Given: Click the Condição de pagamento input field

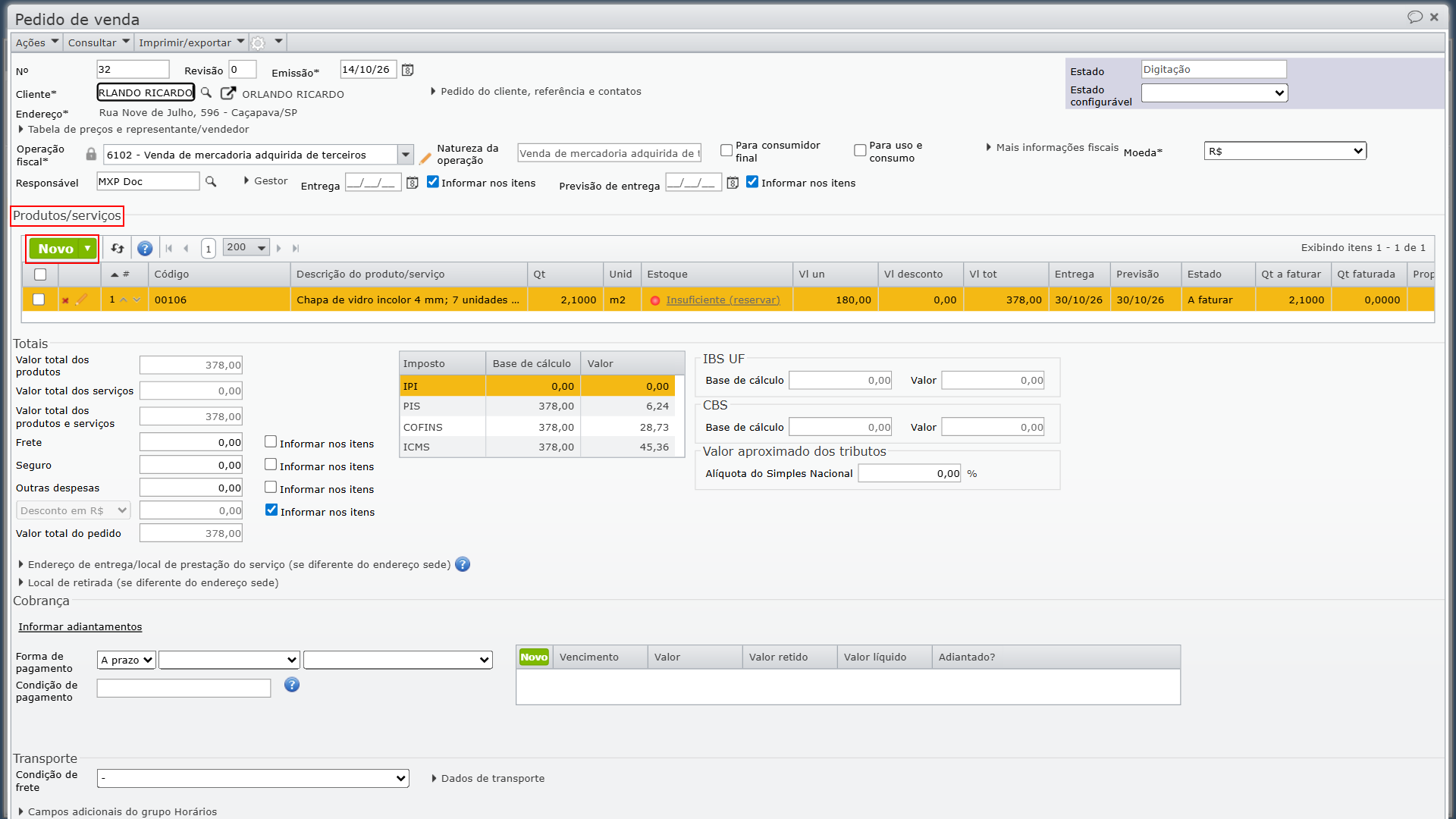Looking at the screenshot, I should pos(184,688).
